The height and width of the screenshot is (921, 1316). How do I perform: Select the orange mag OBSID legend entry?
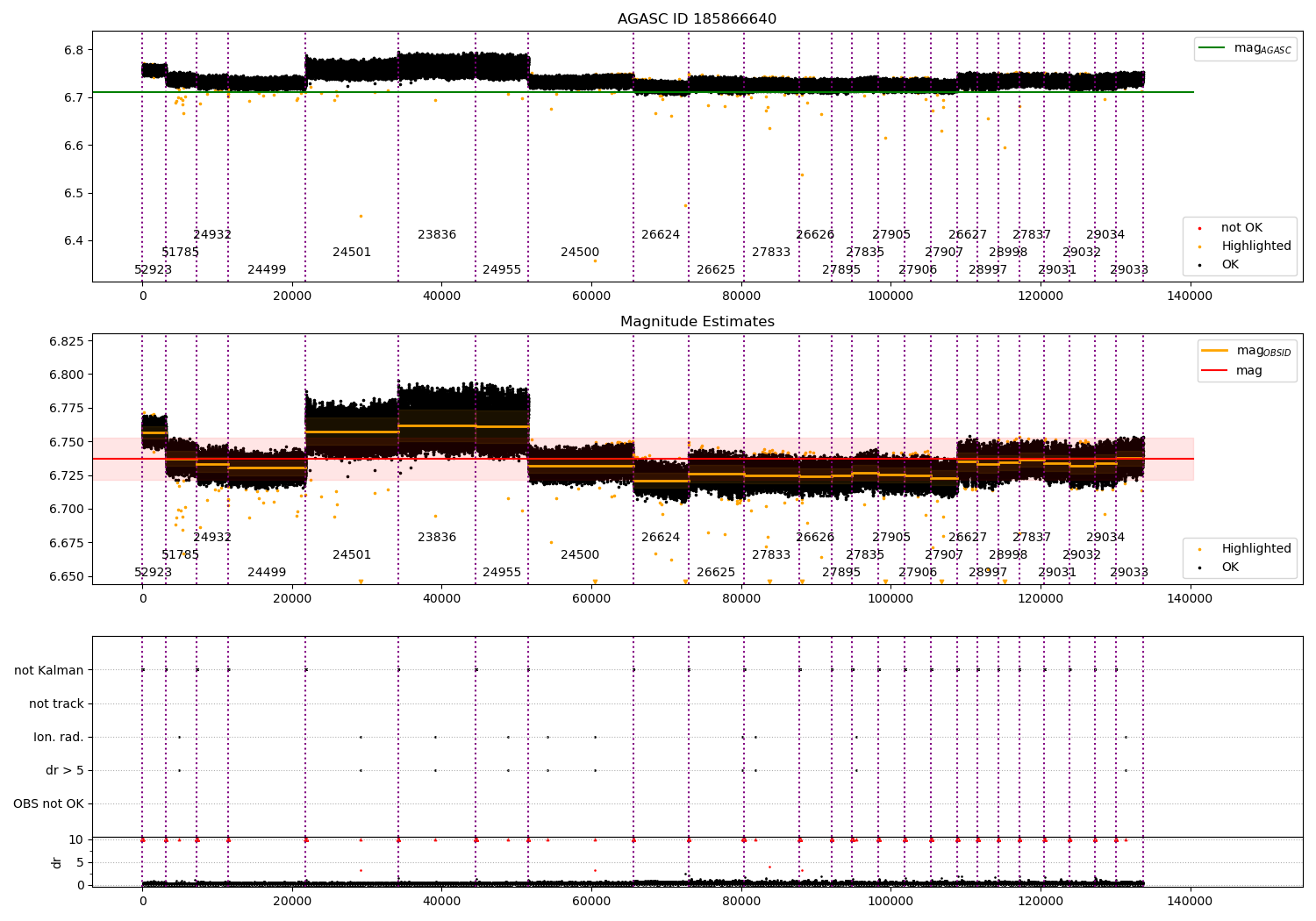1246,351
